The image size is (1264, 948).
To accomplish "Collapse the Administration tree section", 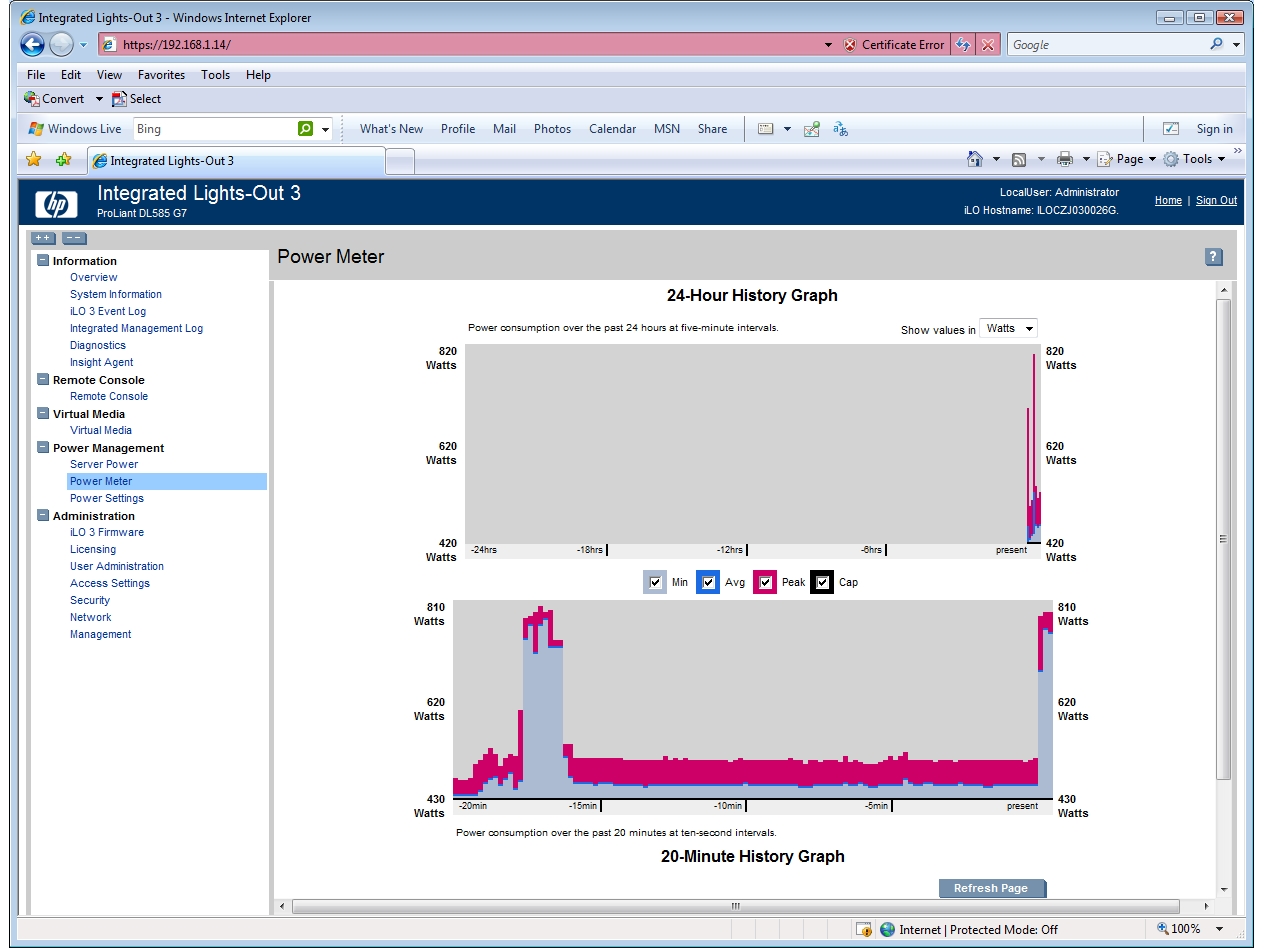I will click(x=43, y=516).
